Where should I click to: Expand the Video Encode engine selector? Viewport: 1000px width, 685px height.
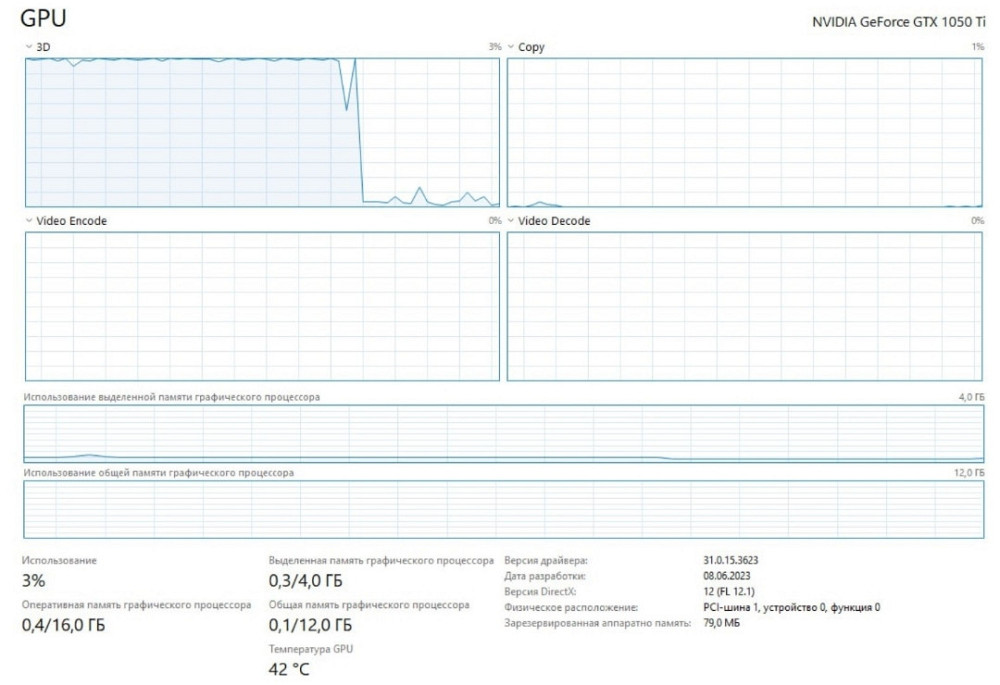[64, 221]
